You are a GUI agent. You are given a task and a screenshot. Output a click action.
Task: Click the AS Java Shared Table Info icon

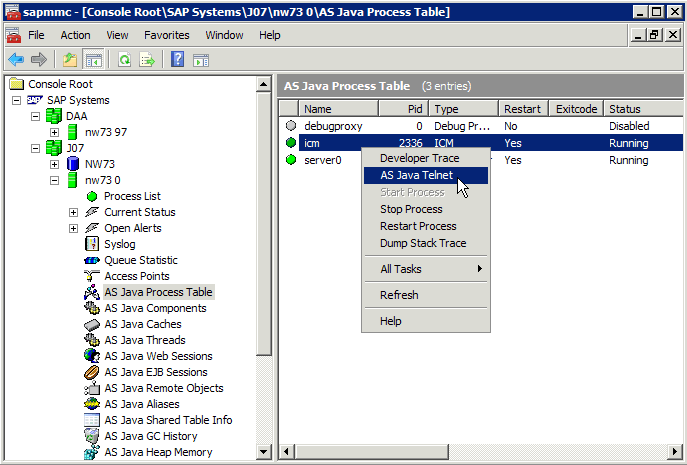tap(92, 420)
